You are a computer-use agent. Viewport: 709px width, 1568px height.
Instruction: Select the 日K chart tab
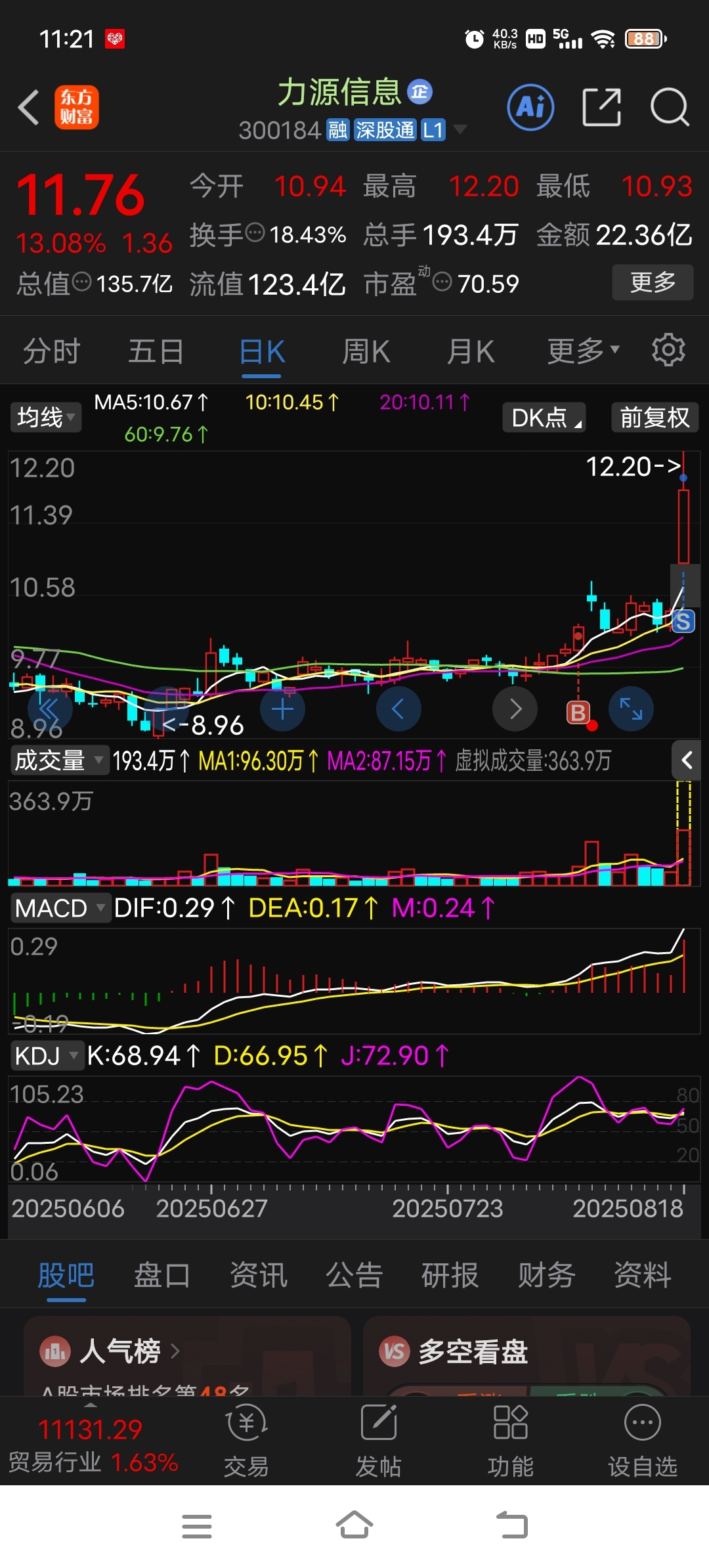click(x=262, y=352)
